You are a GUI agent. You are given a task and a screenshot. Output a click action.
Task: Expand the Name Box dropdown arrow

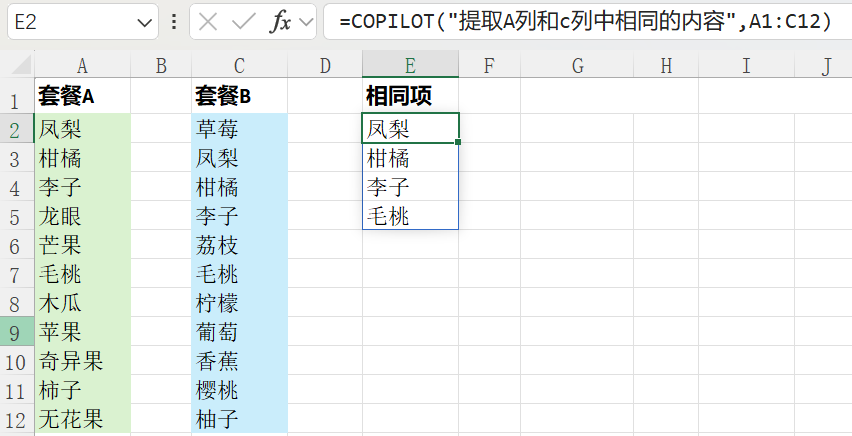[x=145, y=21]
